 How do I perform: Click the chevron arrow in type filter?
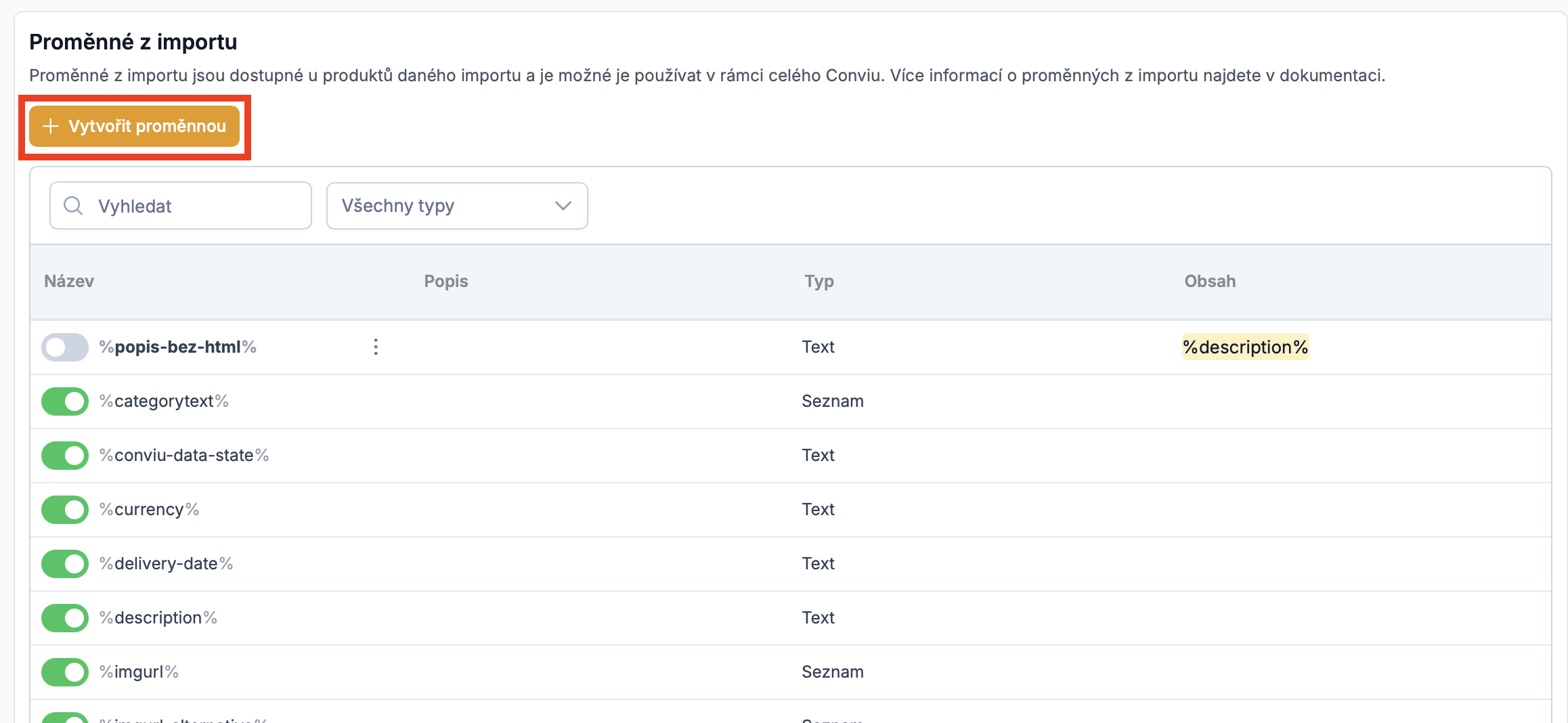(x=563, y=206)
